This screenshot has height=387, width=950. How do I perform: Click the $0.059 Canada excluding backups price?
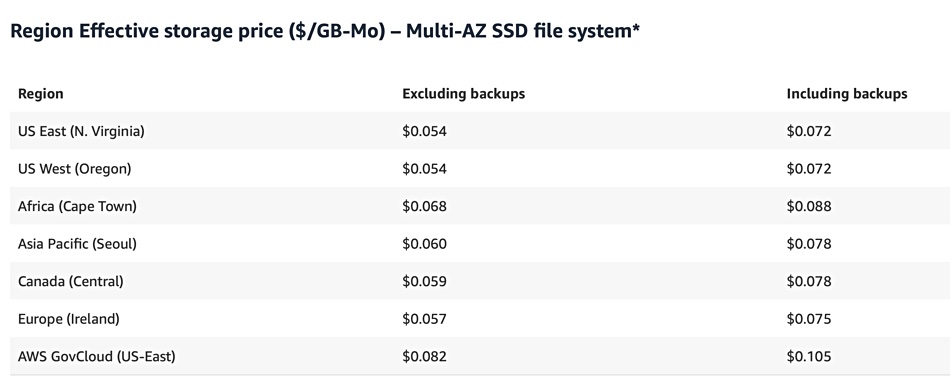pos(424,281)
